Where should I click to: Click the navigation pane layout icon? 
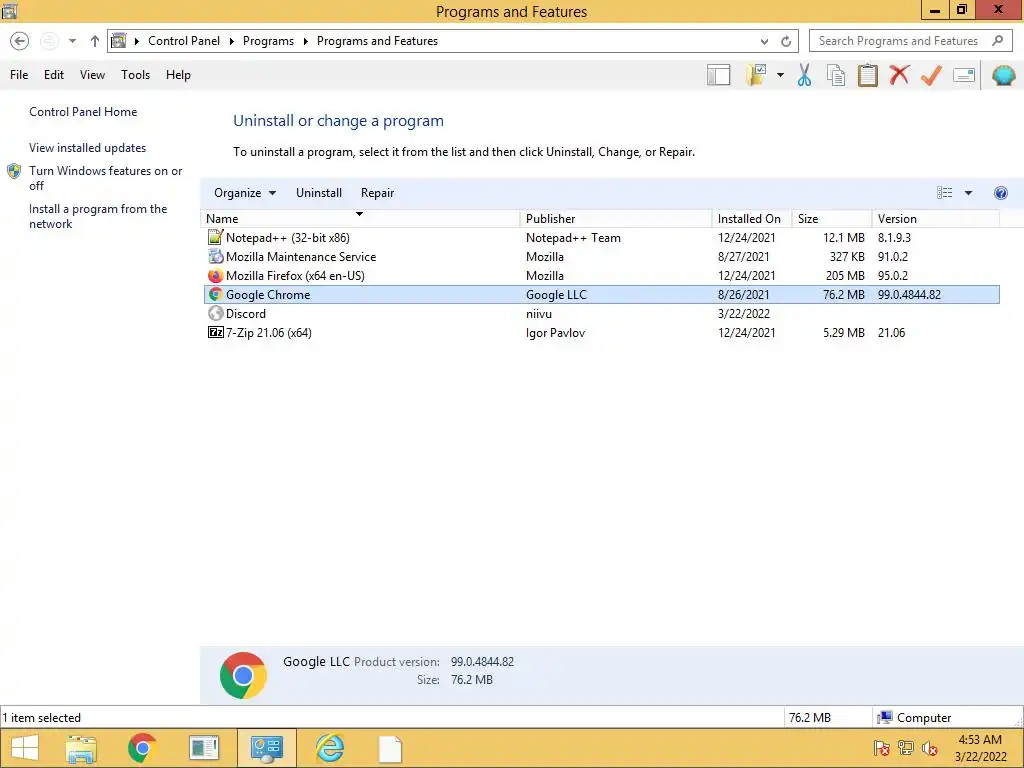coord(718,75)
